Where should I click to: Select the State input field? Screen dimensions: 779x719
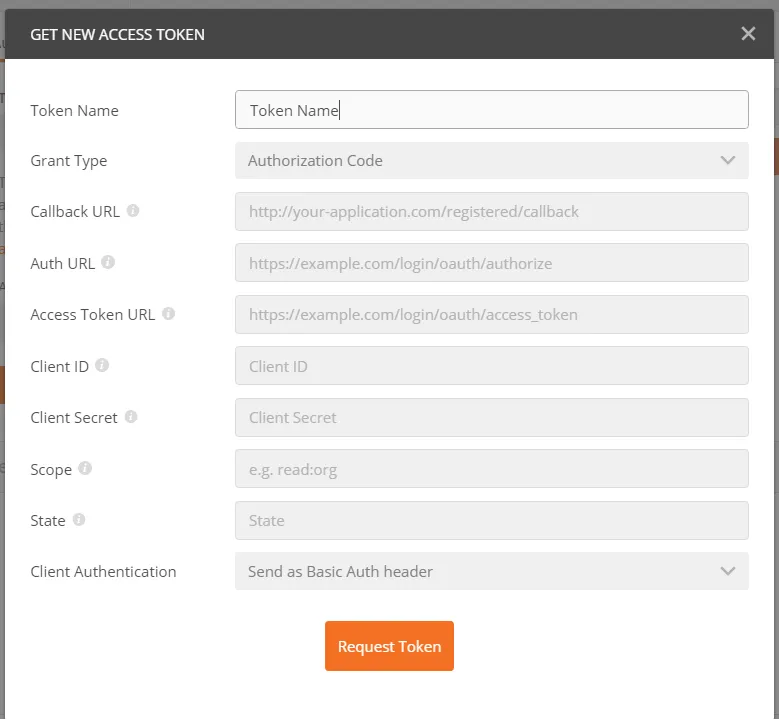point(491,520)
